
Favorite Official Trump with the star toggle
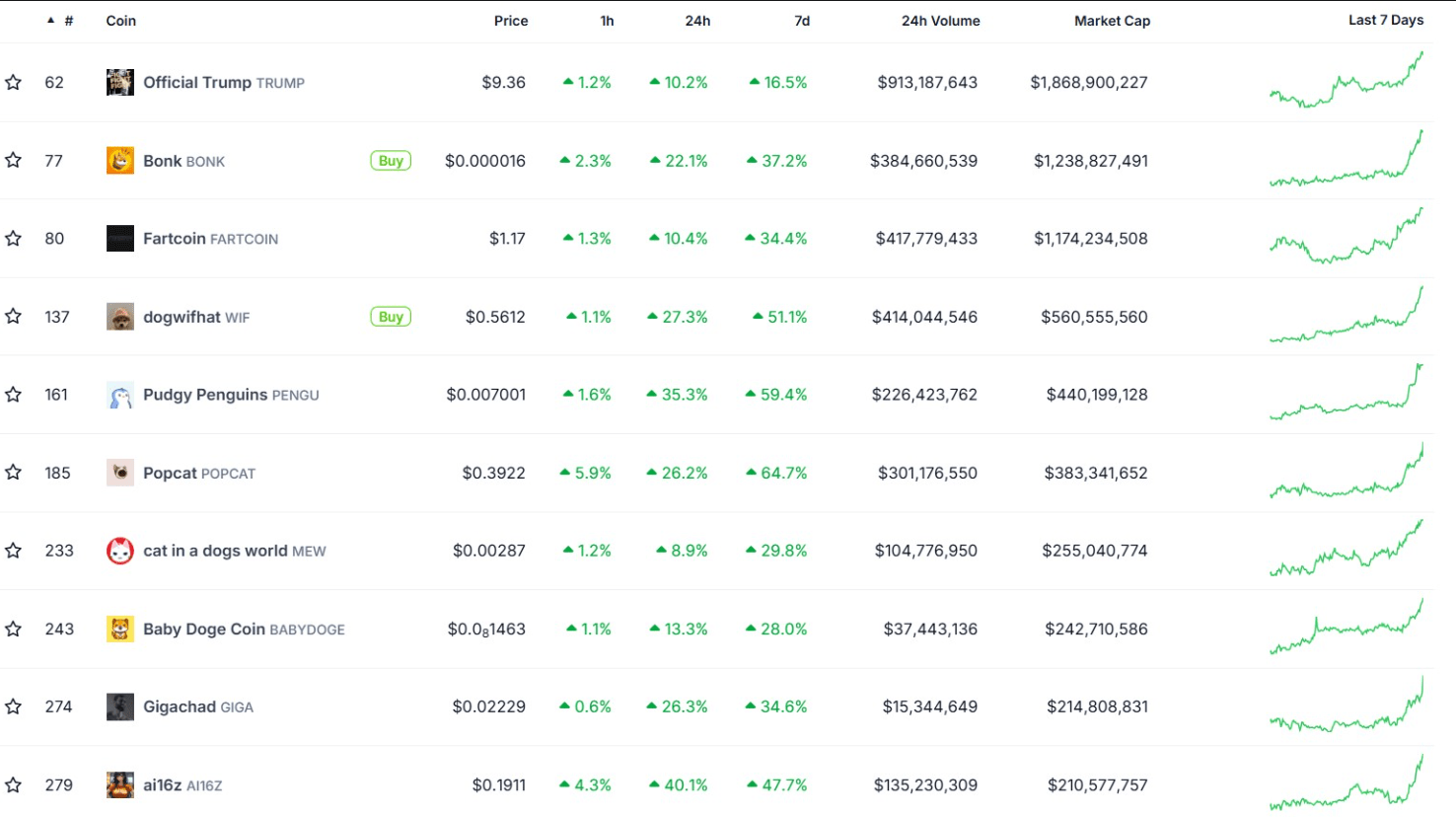14,83
